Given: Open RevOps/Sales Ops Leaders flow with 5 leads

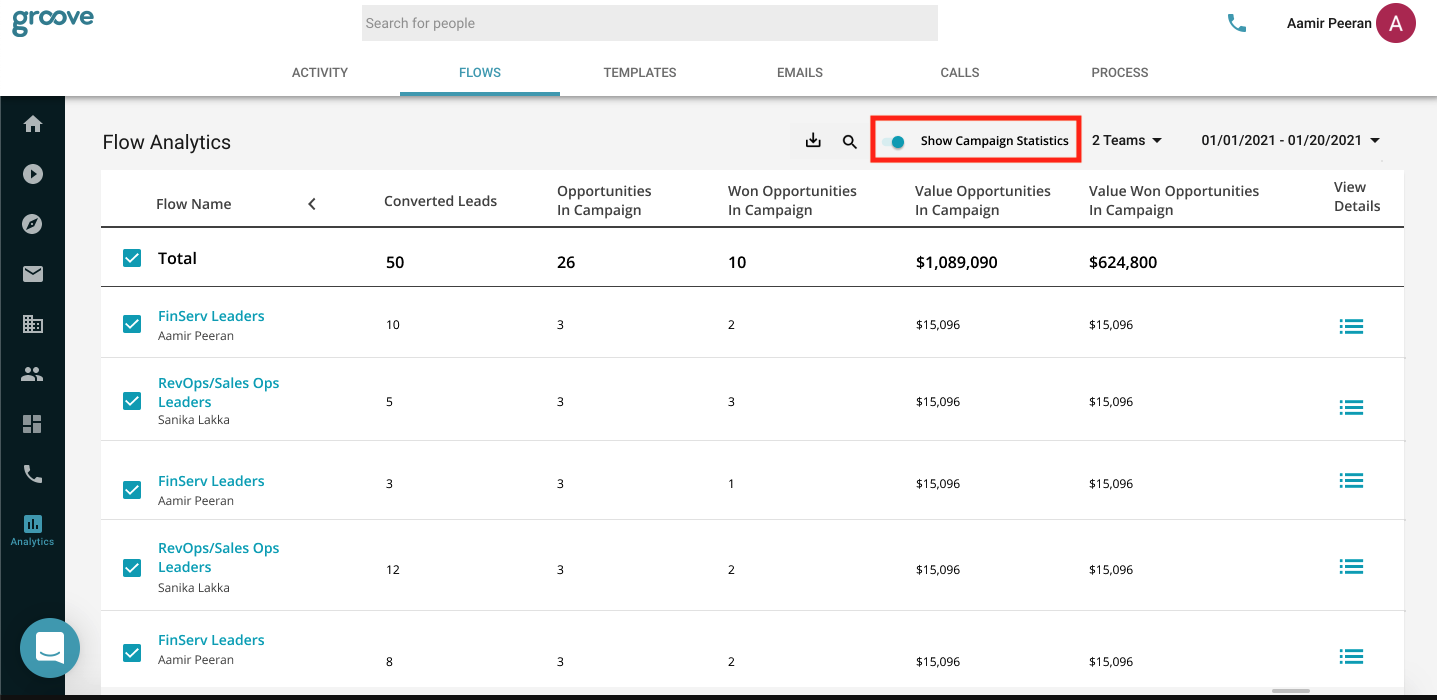Looking at the screenshot, I should [219, 392].
